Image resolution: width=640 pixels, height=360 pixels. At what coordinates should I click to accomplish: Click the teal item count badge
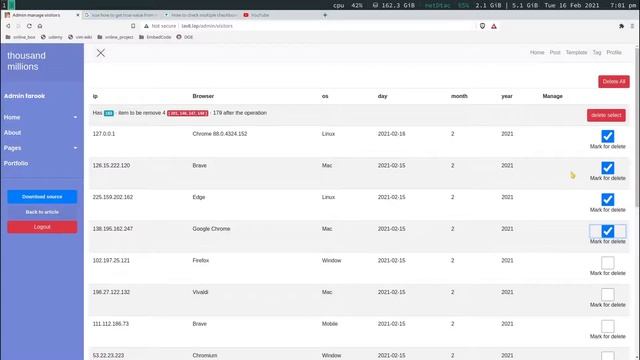click(109, 113)
